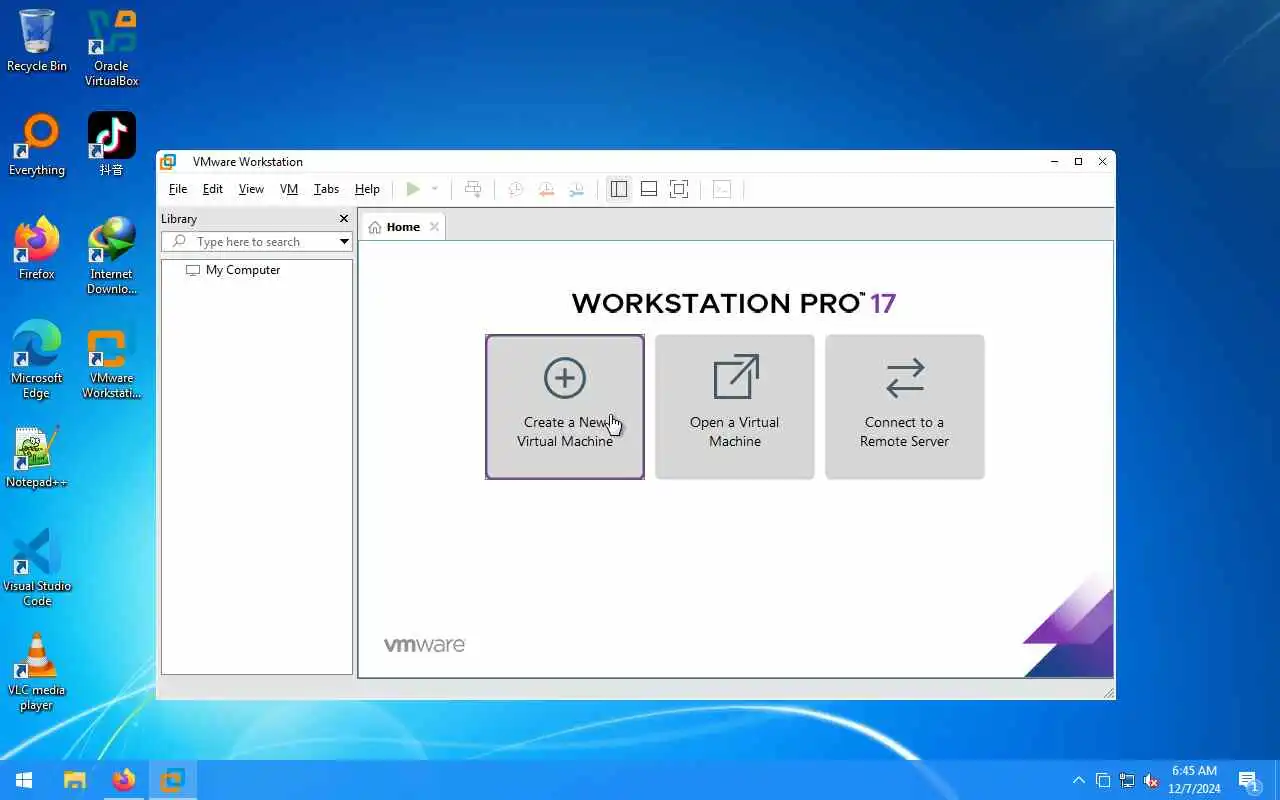Viewport: 1280px width, 800px height.
Task: Select Oracle VirtualBox desktop shortcut
Action: (x=112, y=48)
